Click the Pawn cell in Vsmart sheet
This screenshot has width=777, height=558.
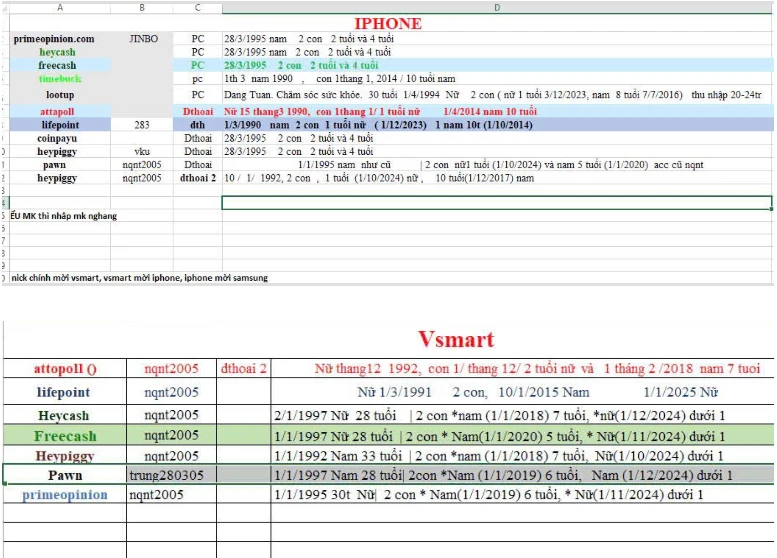(65, 475)
